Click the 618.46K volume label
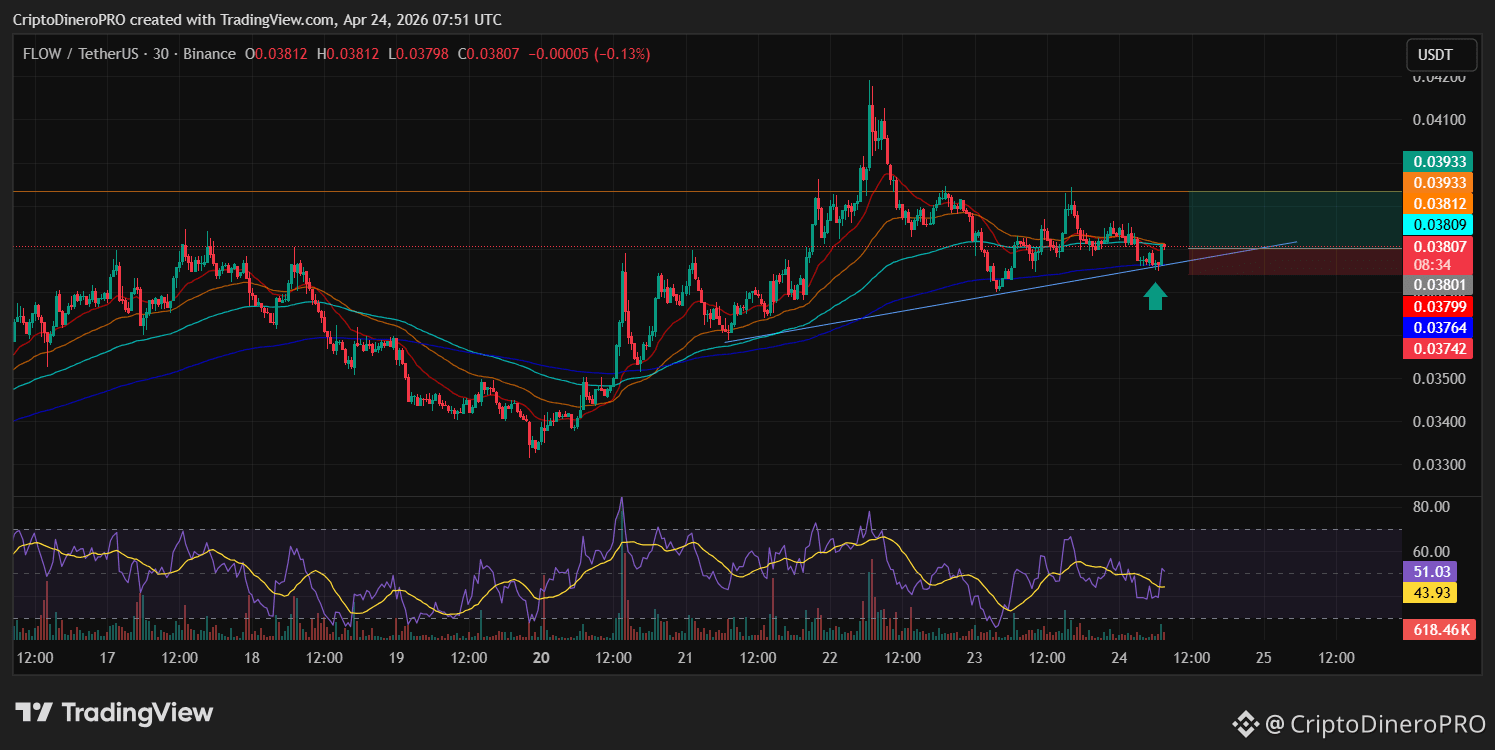 [x=1438, y=629]
